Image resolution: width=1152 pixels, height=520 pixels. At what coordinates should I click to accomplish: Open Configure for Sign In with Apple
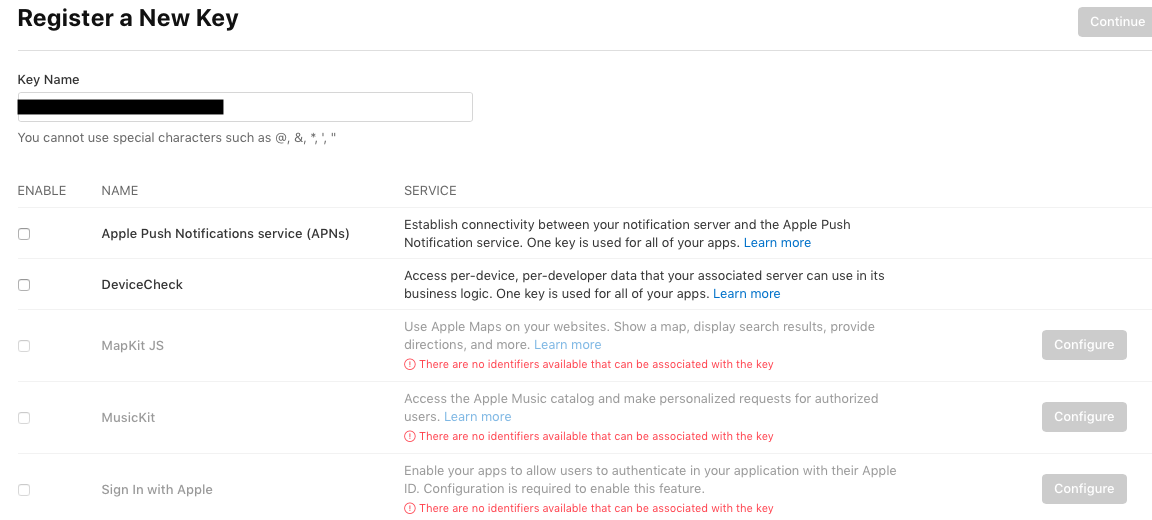tap(1084, 488)
